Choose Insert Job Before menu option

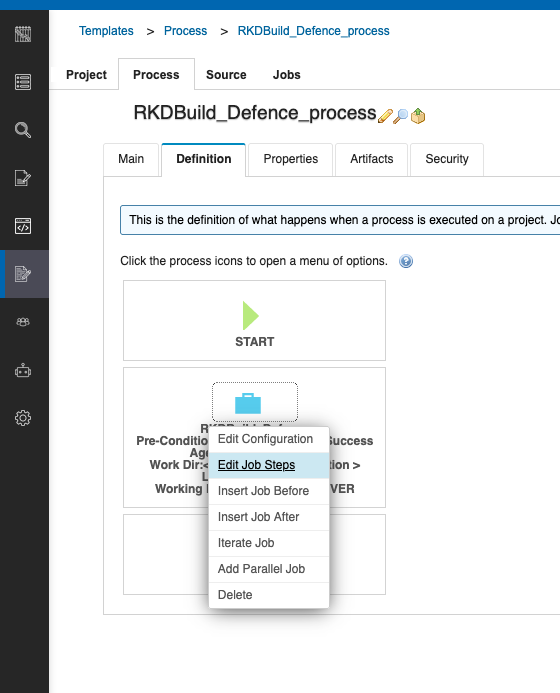point(269,491)
